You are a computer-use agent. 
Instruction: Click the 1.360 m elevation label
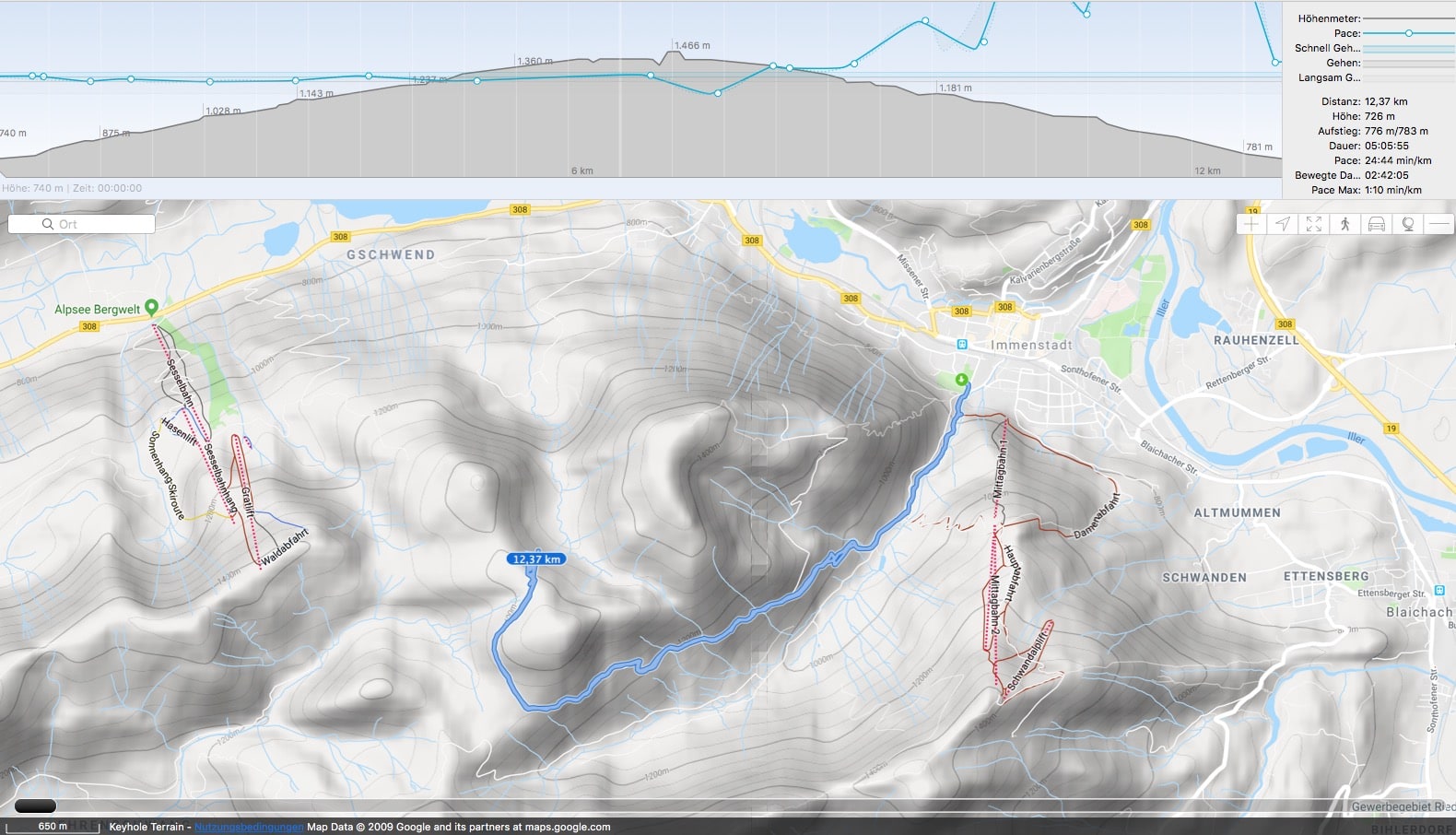[x=534, y=61]
